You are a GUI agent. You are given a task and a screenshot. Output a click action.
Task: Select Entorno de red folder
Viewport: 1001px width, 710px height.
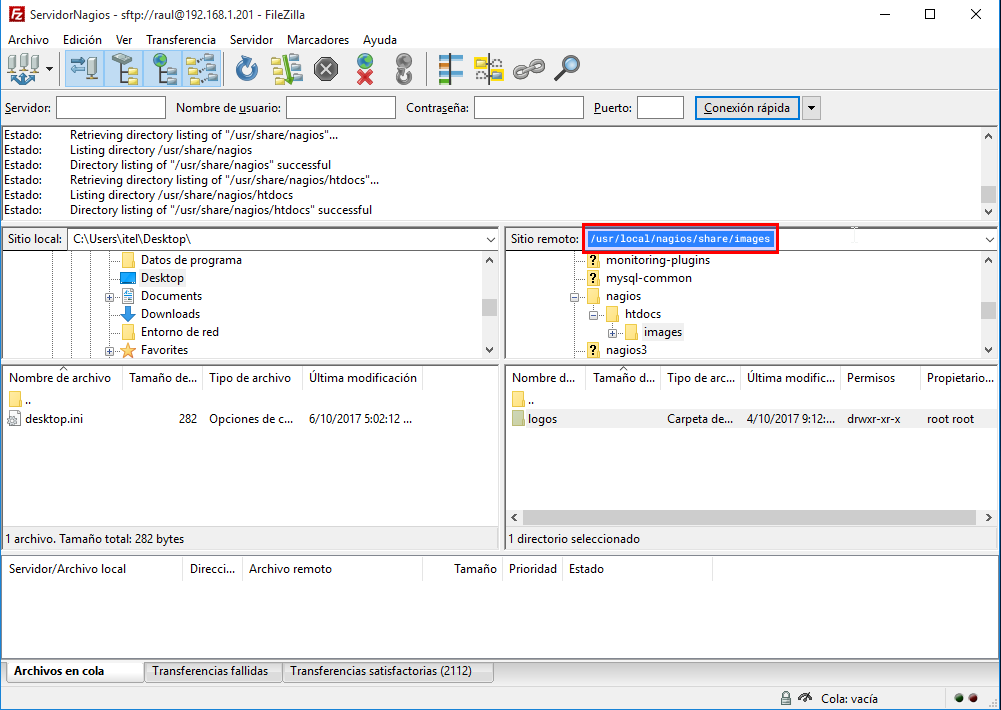pyautogui.click(x=179, y=331)
